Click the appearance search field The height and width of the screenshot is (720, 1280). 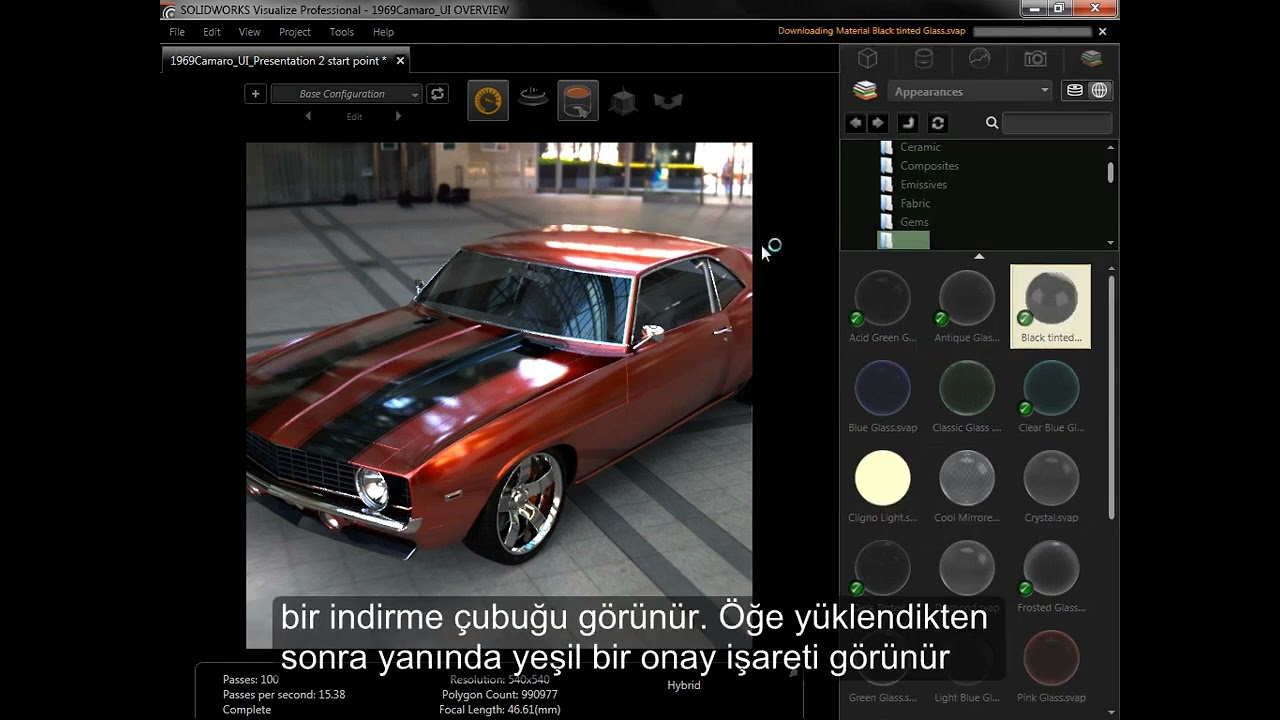point(1057,123)
